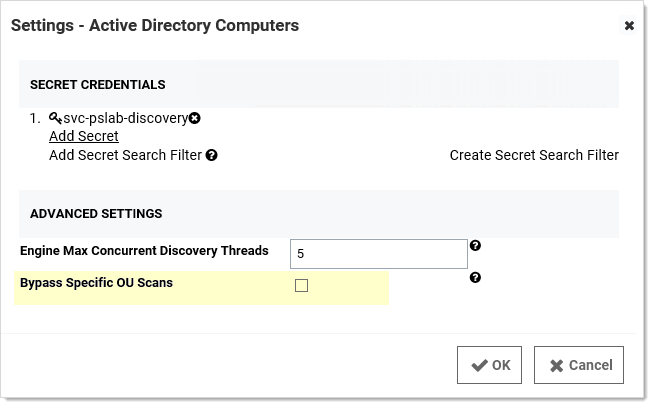Show help for Engine Max Concurrent Discovery Threads
This screenshot has width=652, height=406.
pyautogui.click(x=475, y=246)
